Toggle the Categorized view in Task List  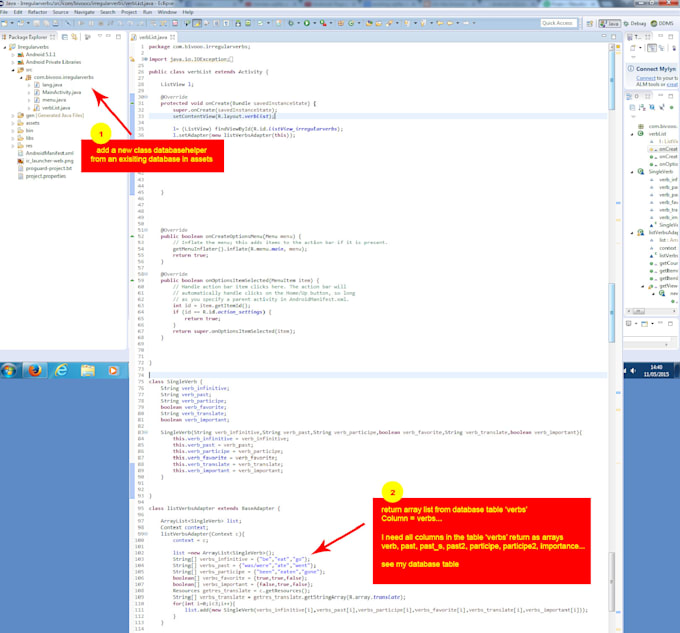pos(652,48)
